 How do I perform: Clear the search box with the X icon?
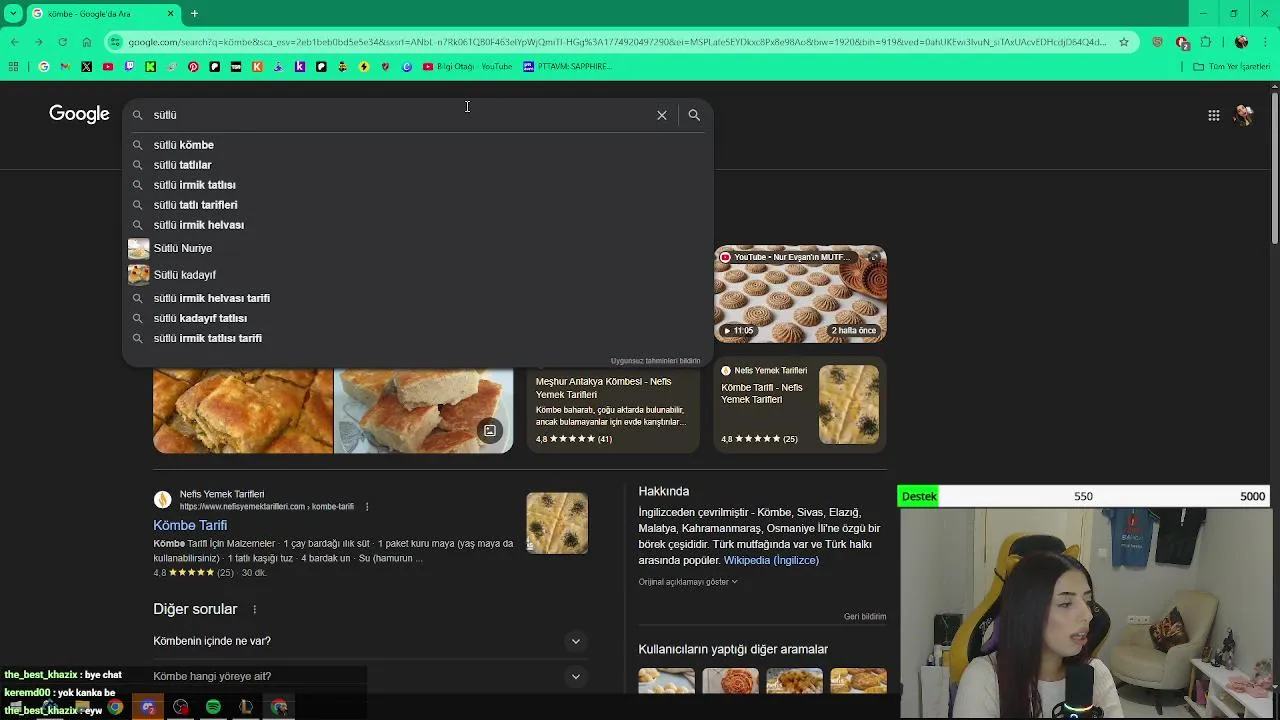point(662,115)
